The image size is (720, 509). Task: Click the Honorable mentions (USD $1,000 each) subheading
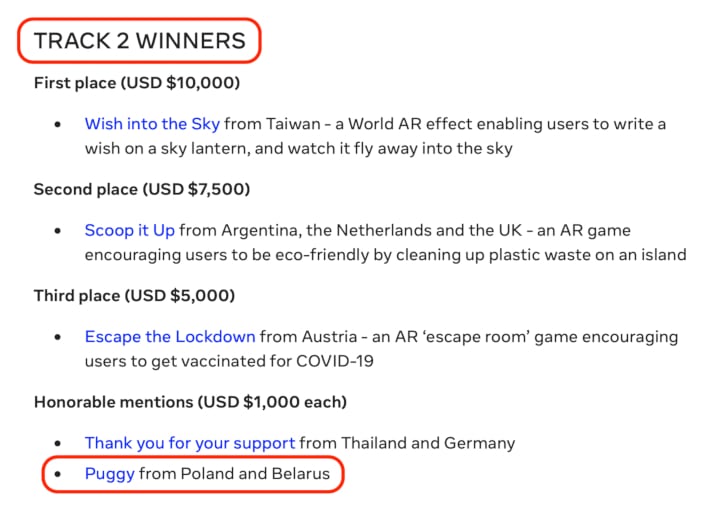tap(190, 401)
